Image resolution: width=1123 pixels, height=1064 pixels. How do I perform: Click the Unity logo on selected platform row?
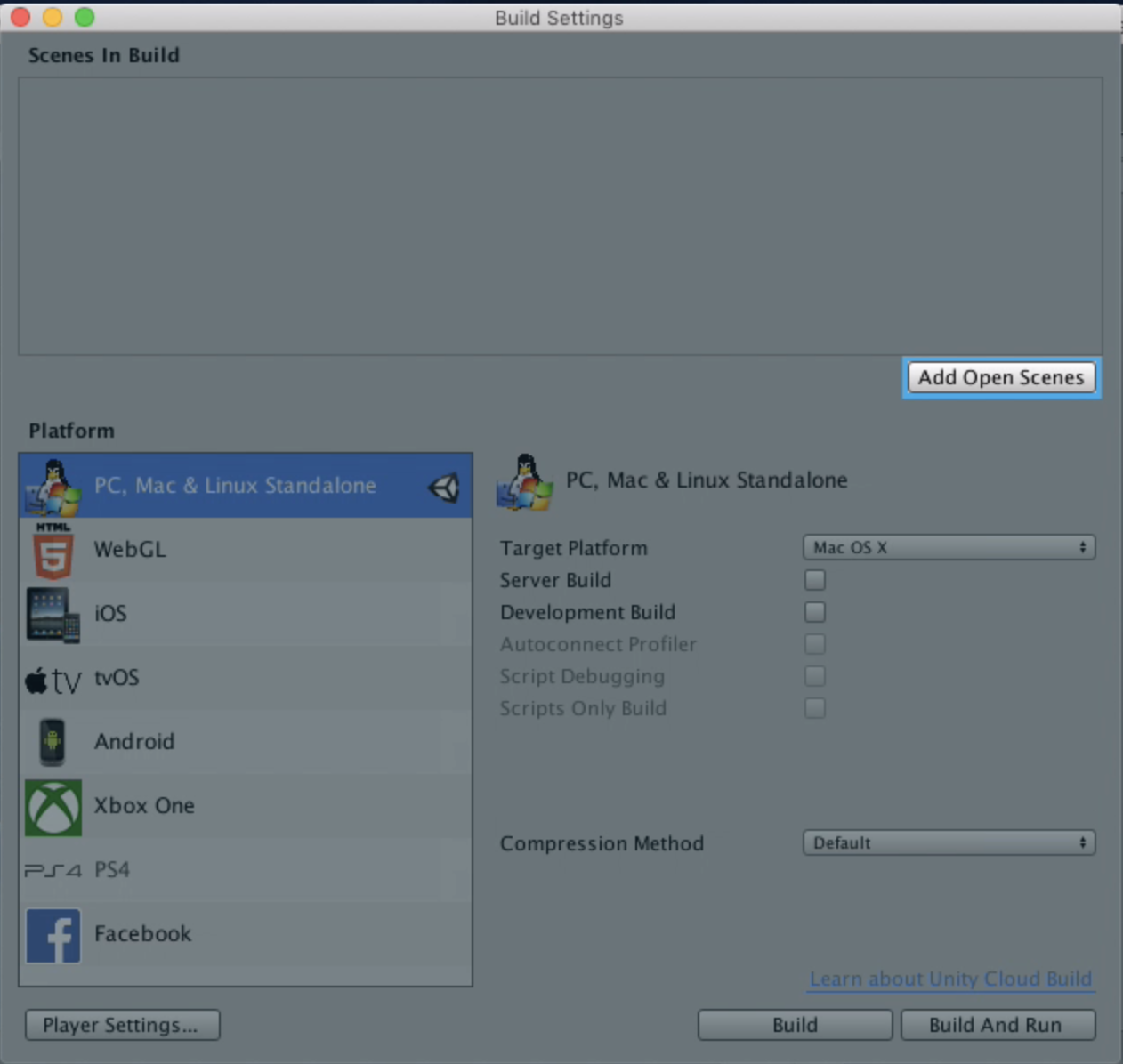tap(443, 487)
